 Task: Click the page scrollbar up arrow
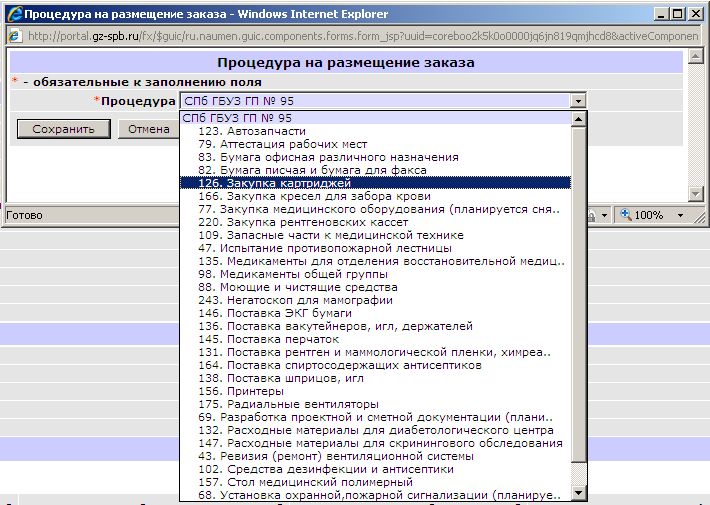point(695,56)
